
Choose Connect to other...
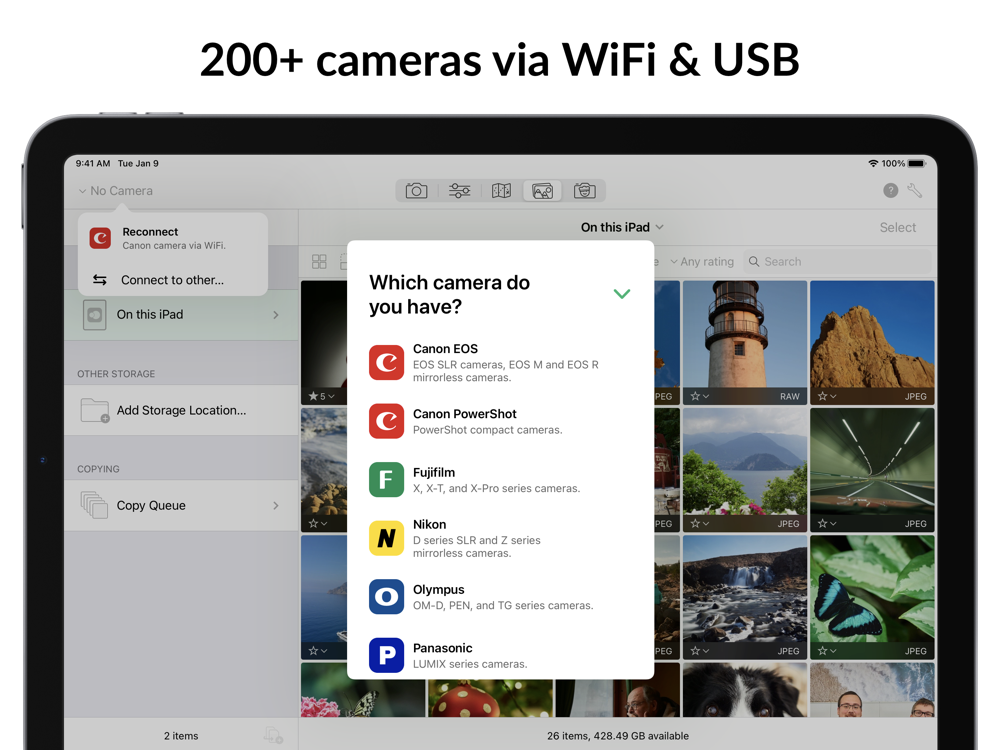[173, 280]
